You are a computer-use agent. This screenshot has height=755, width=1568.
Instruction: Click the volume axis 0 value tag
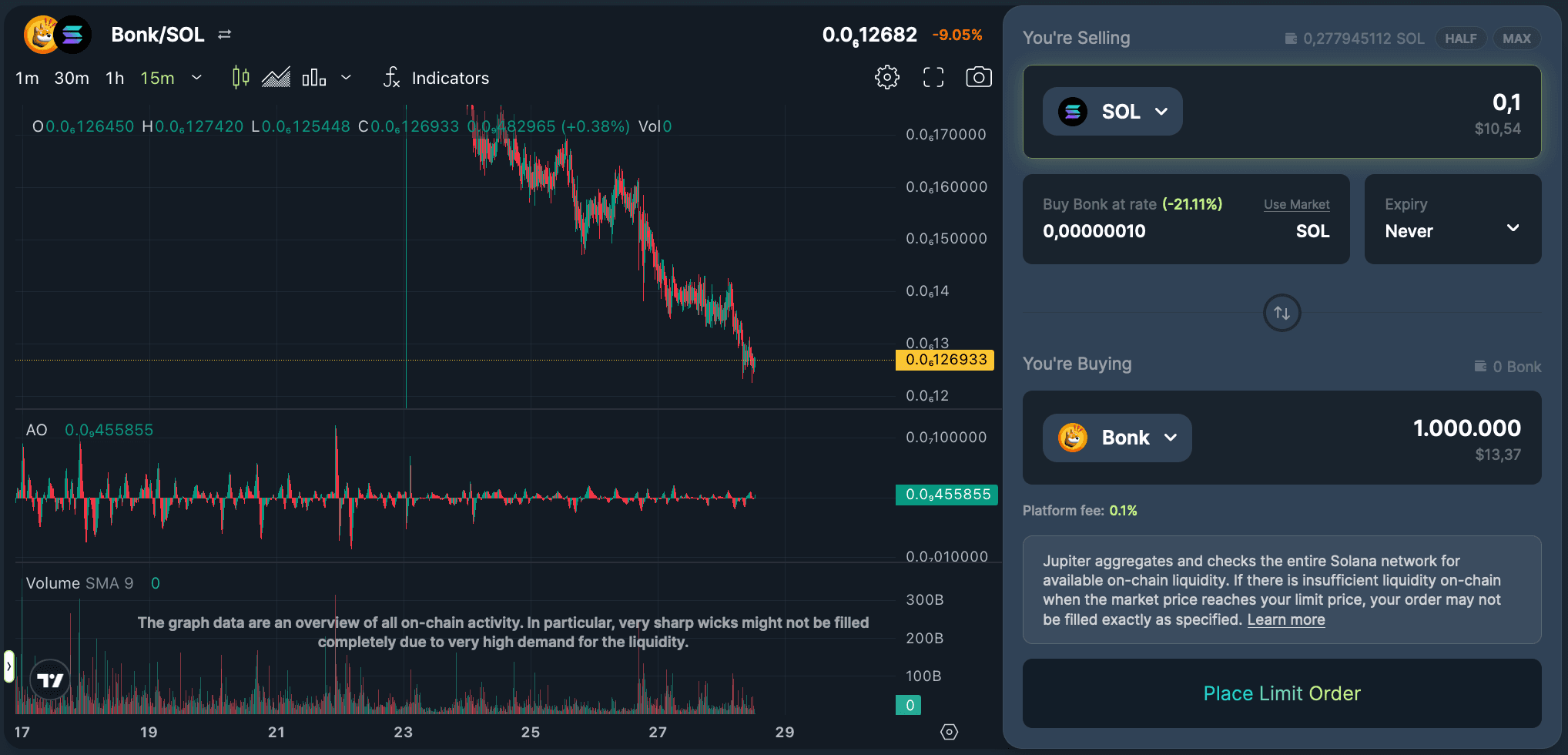pyautogui.click(x=909, y=705)
